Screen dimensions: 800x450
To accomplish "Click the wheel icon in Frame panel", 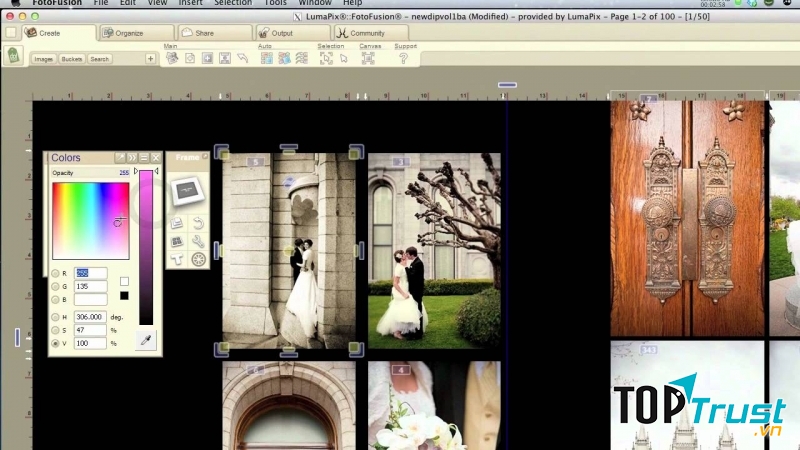I will [198, 260].
